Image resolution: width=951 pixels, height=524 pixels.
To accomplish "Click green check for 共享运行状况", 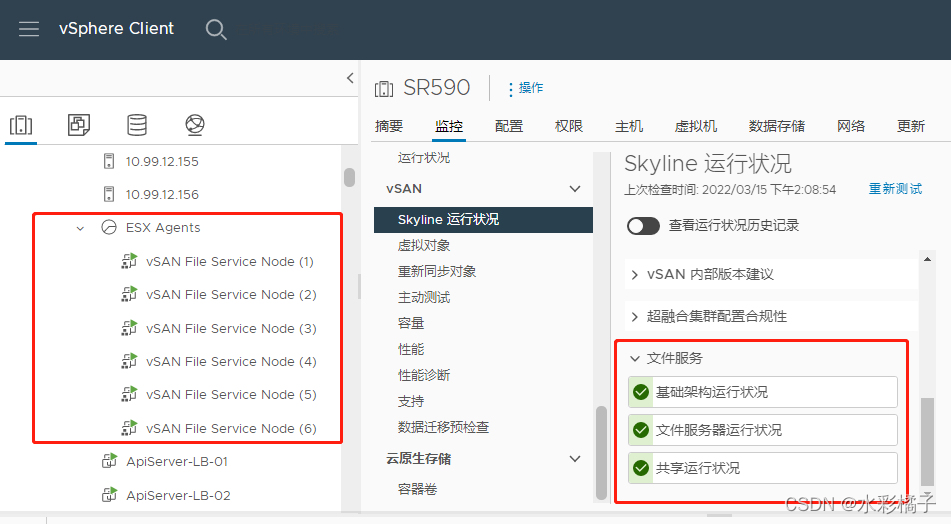I will [x=641, y=468].
